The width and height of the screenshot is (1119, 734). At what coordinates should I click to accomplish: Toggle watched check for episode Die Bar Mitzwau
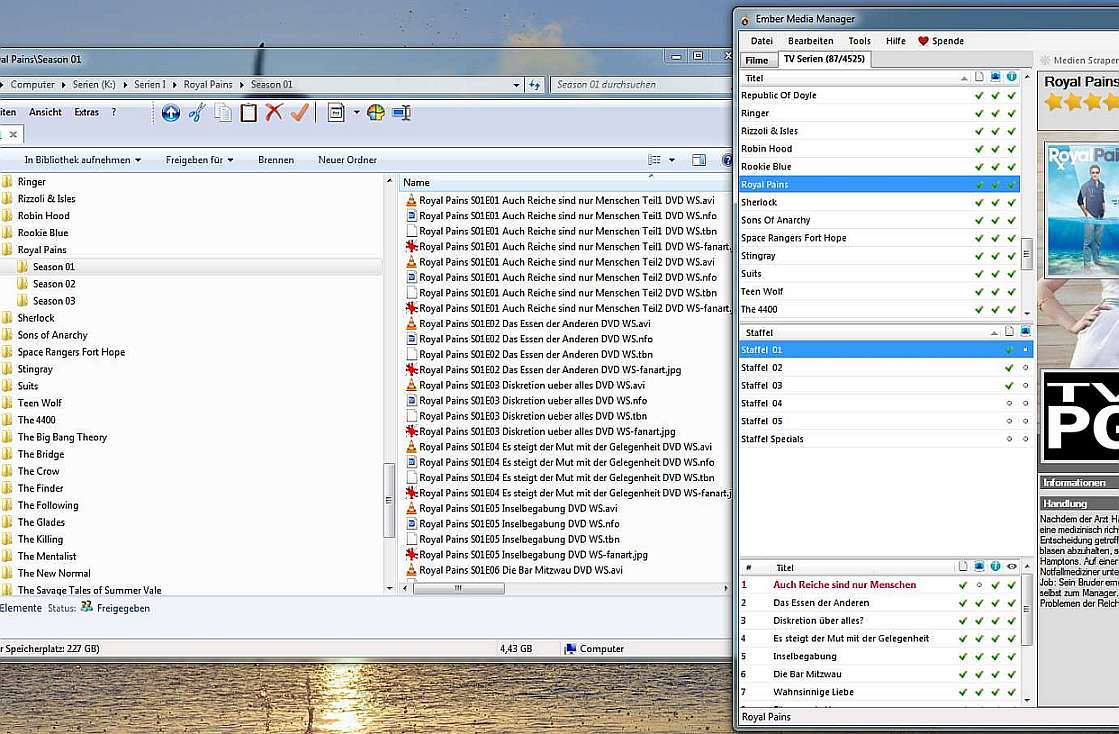click(x=1012, y=674)
